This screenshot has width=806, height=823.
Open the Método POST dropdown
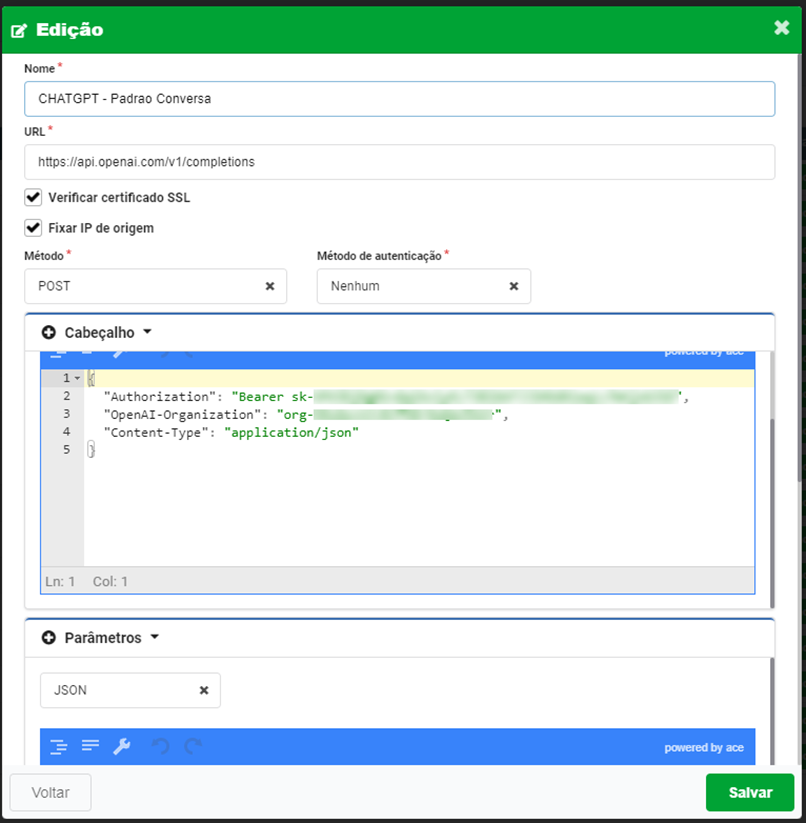(155, 286)
